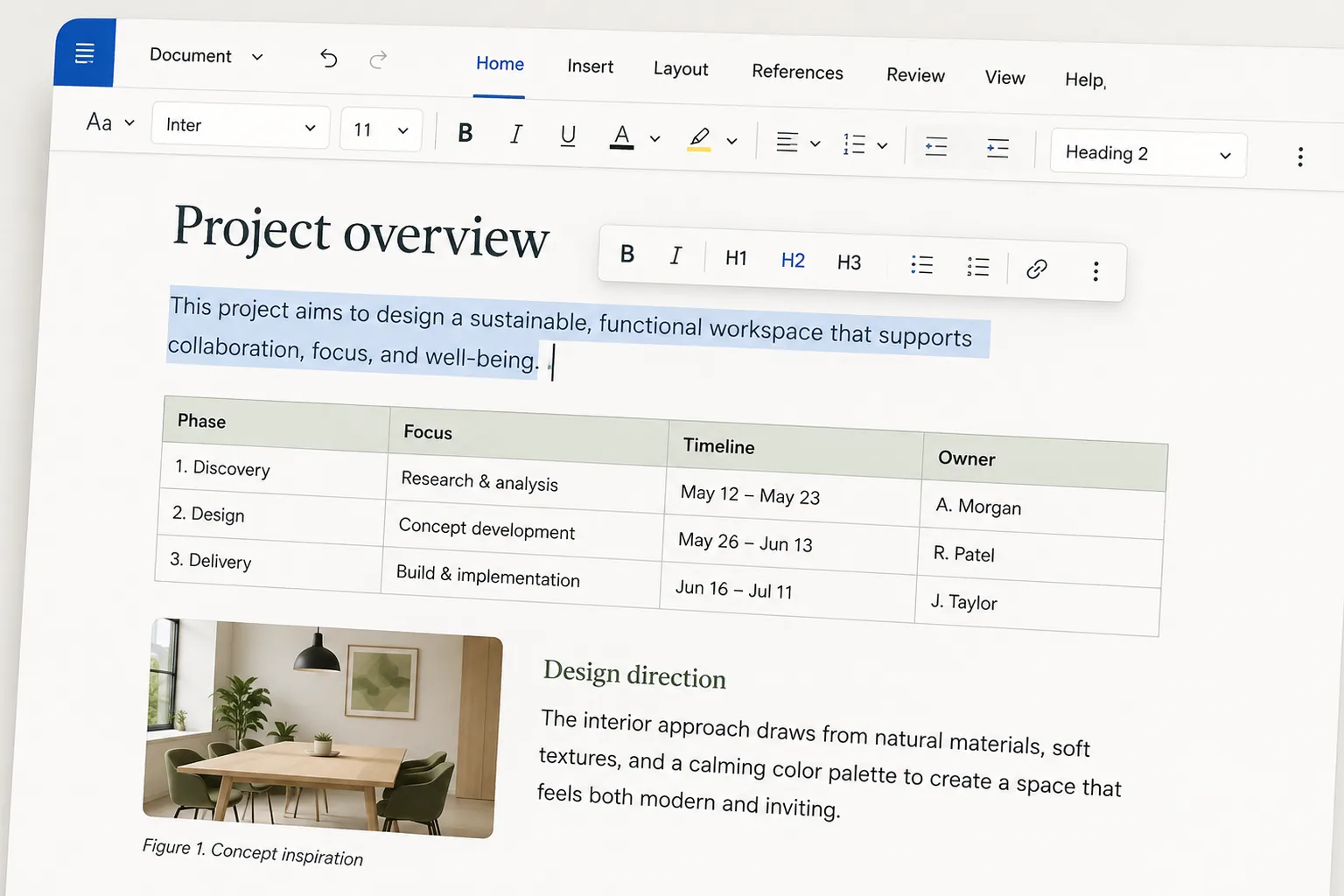Insert a numbered list from floating toolbar
The width and height of the screenshot is (1344, 896).
[977, 267]
